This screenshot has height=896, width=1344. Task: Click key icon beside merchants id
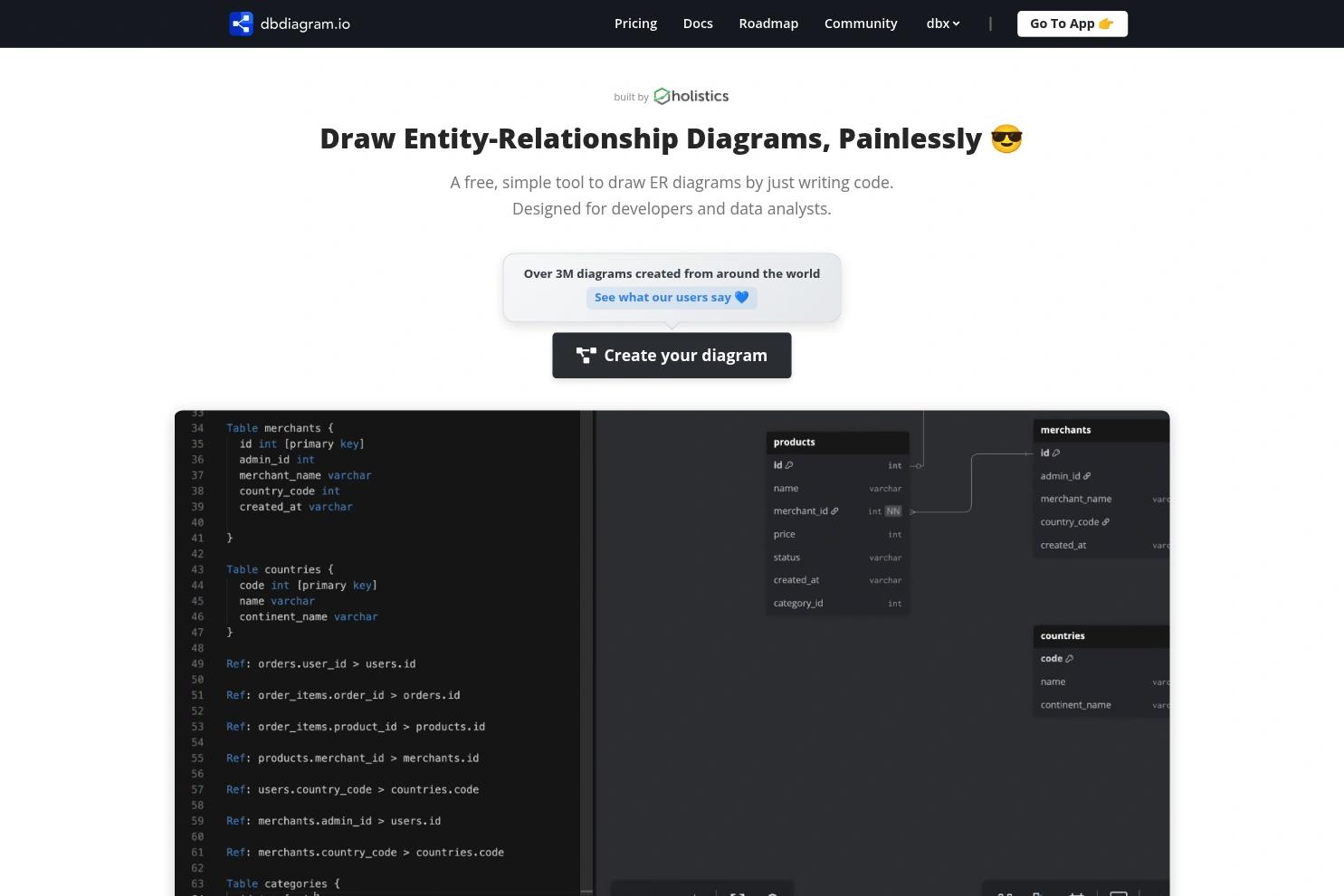pos(1056,453)
